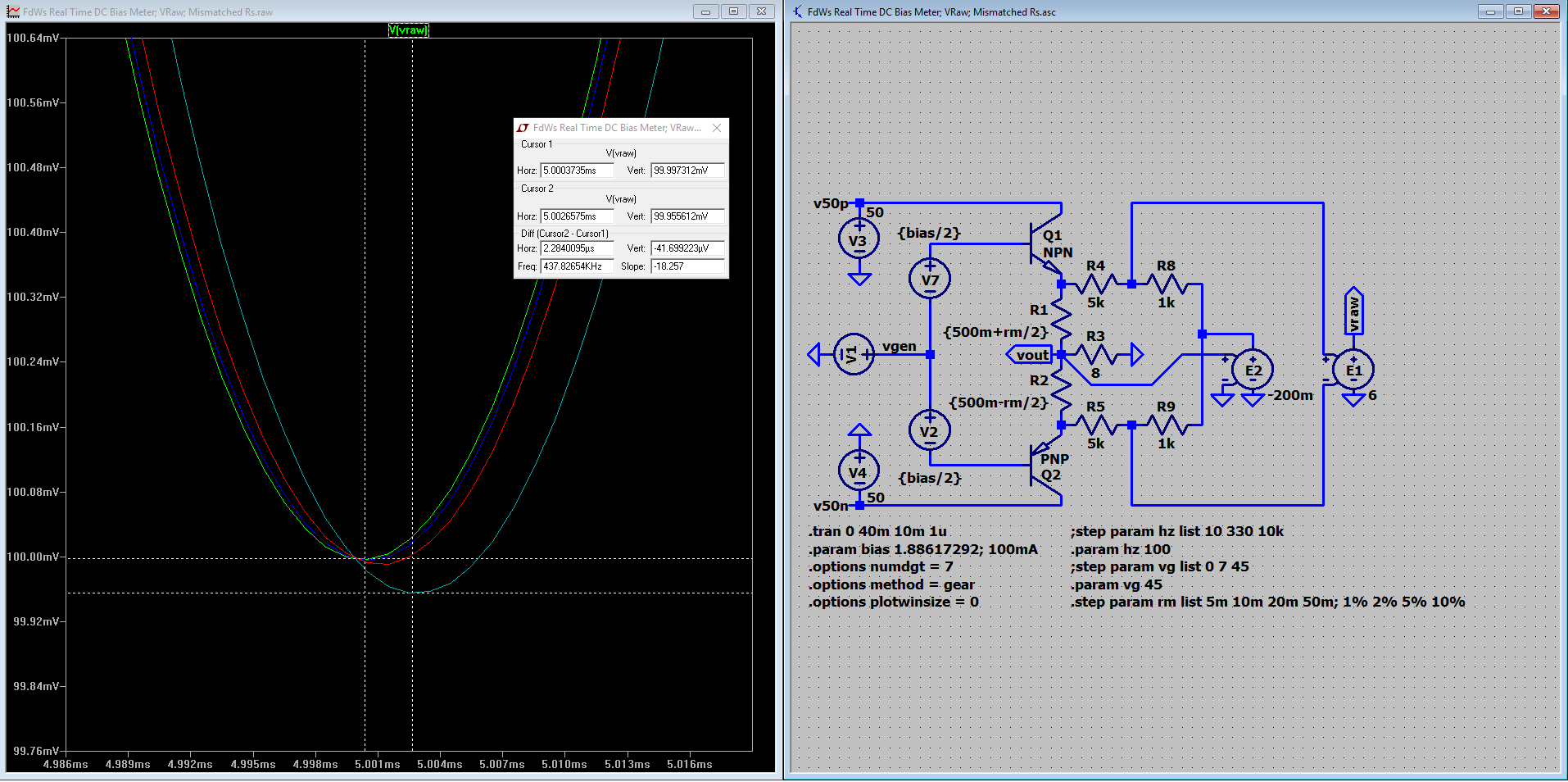The image size is (1568, 782).
Task: Click the 100.64mV top axis label
Action: pyautogui.click(x=33, y=38)
